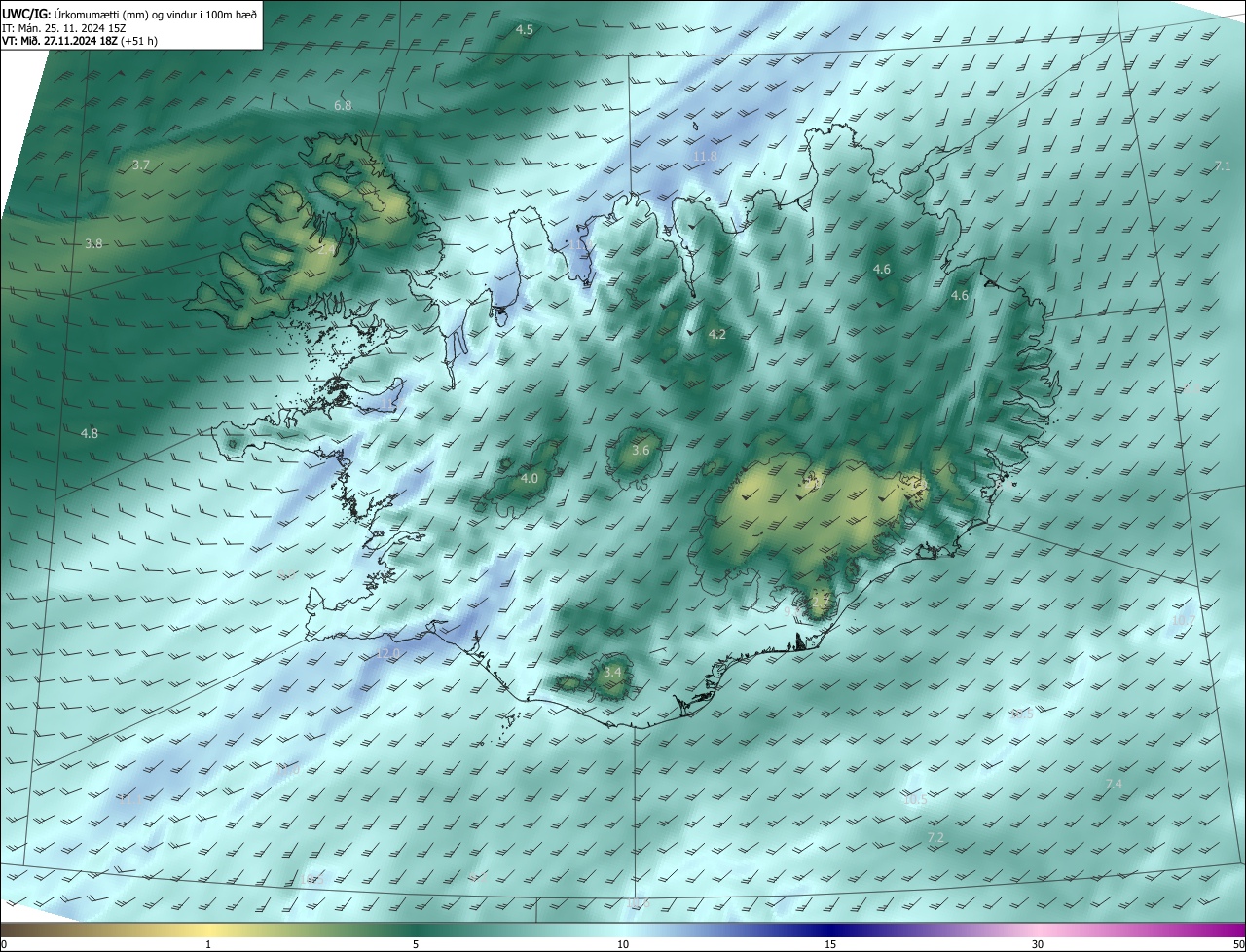
Task: Click the UWC/IG title in the info box
Action: [25, 14]
